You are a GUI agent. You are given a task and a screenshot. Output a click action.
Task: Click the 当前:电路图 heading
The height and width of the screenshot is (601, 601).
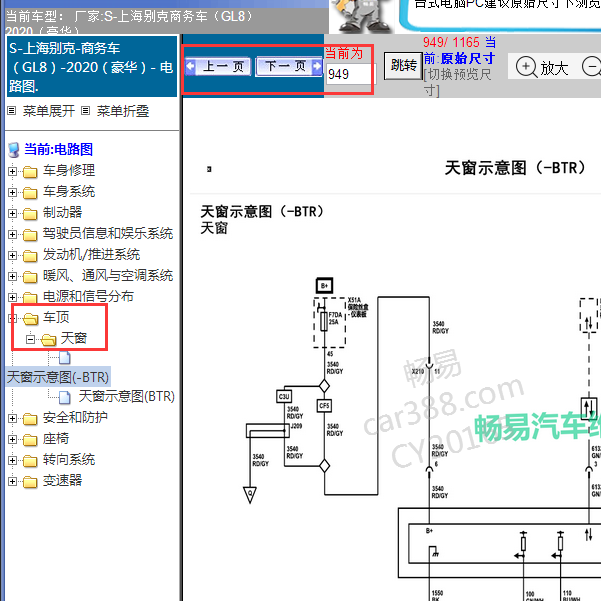click(x=58, y=149)
